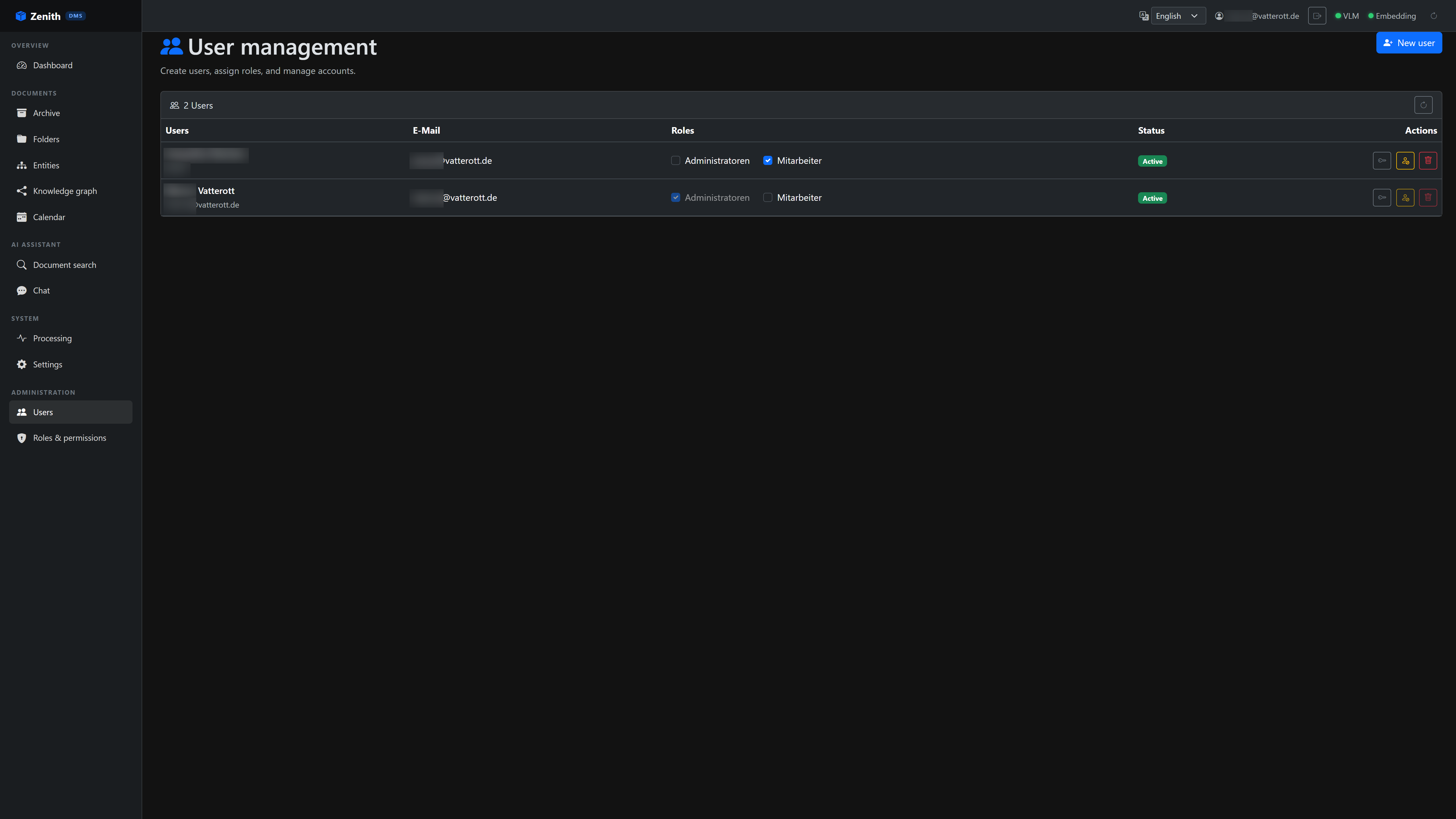This screenshot has width=1456, height=819.
Task: Click the VLM status indicator
Action: 1347,16
